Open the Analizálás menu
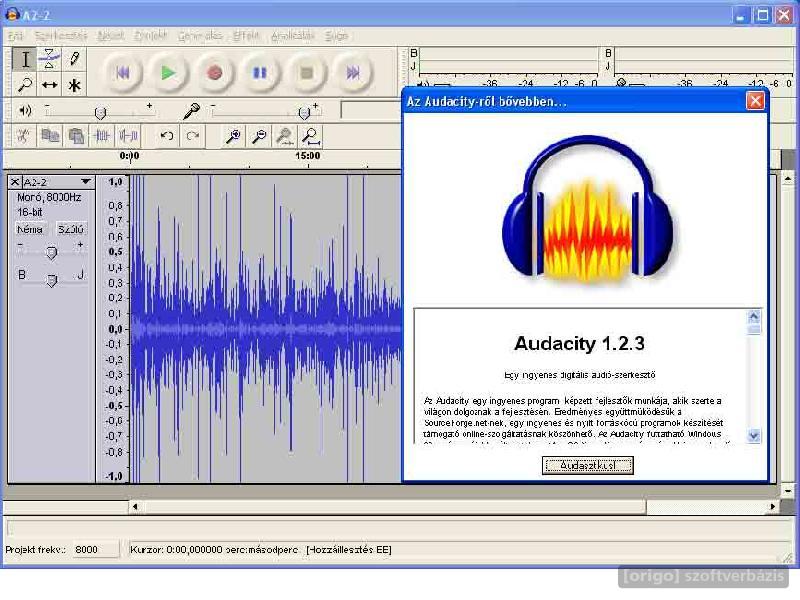Viewport: 800px width, 600px height. click(x=292, y=36)
